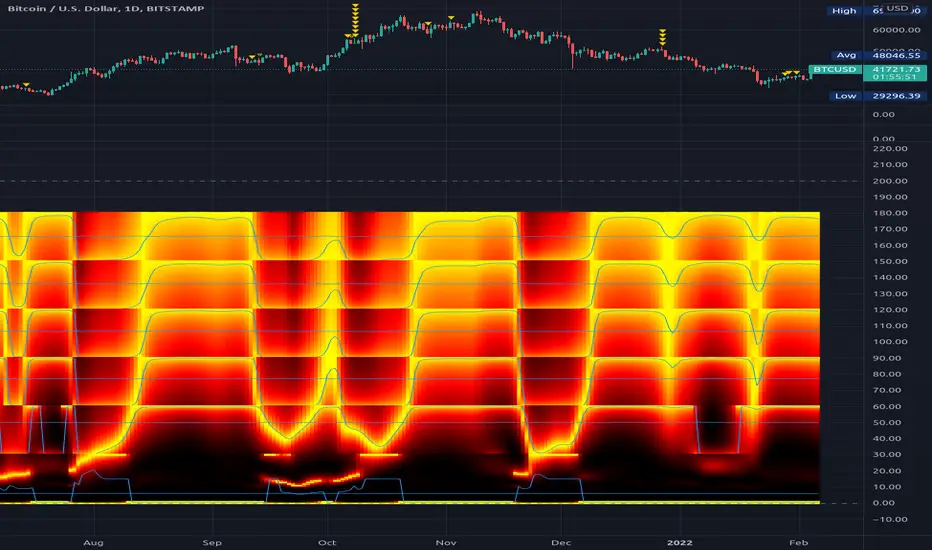The width and height of the screenshot is (932, 550).
Task: Click the low price value 29296.39
Action: (896, 96)
